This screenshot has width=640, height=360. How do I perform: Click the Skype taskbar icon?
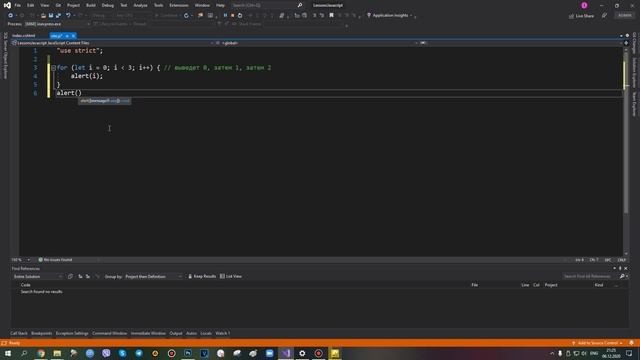(122, 353)
